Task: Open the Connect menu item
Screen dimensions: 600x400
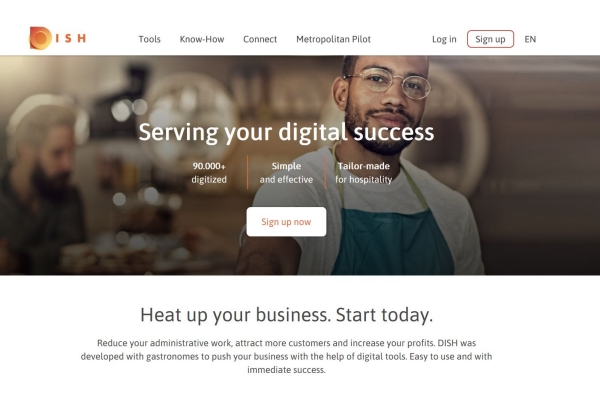Action: coord(260,39)
